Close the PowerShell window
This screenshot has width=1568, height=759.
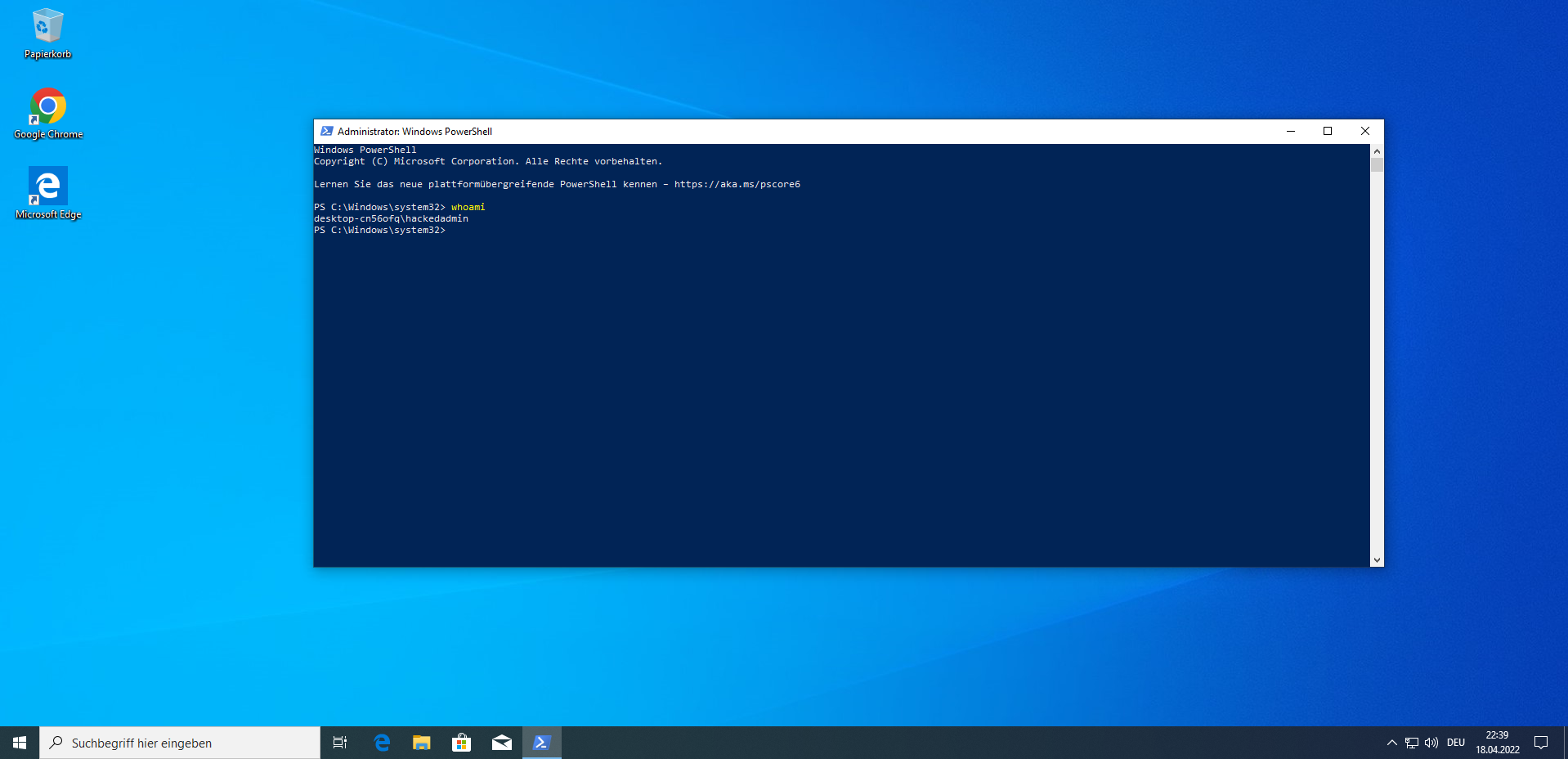(x=1365, y=131)
